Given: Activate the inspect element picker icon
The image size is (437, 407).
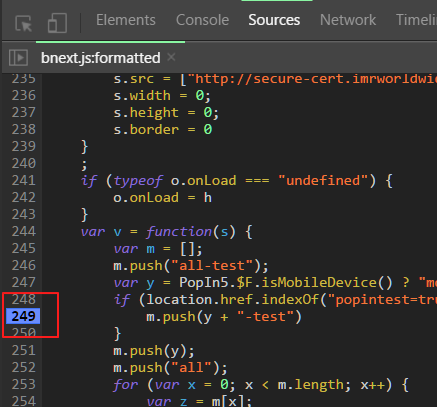Looking at the screenshot, I should coord(24,23).
